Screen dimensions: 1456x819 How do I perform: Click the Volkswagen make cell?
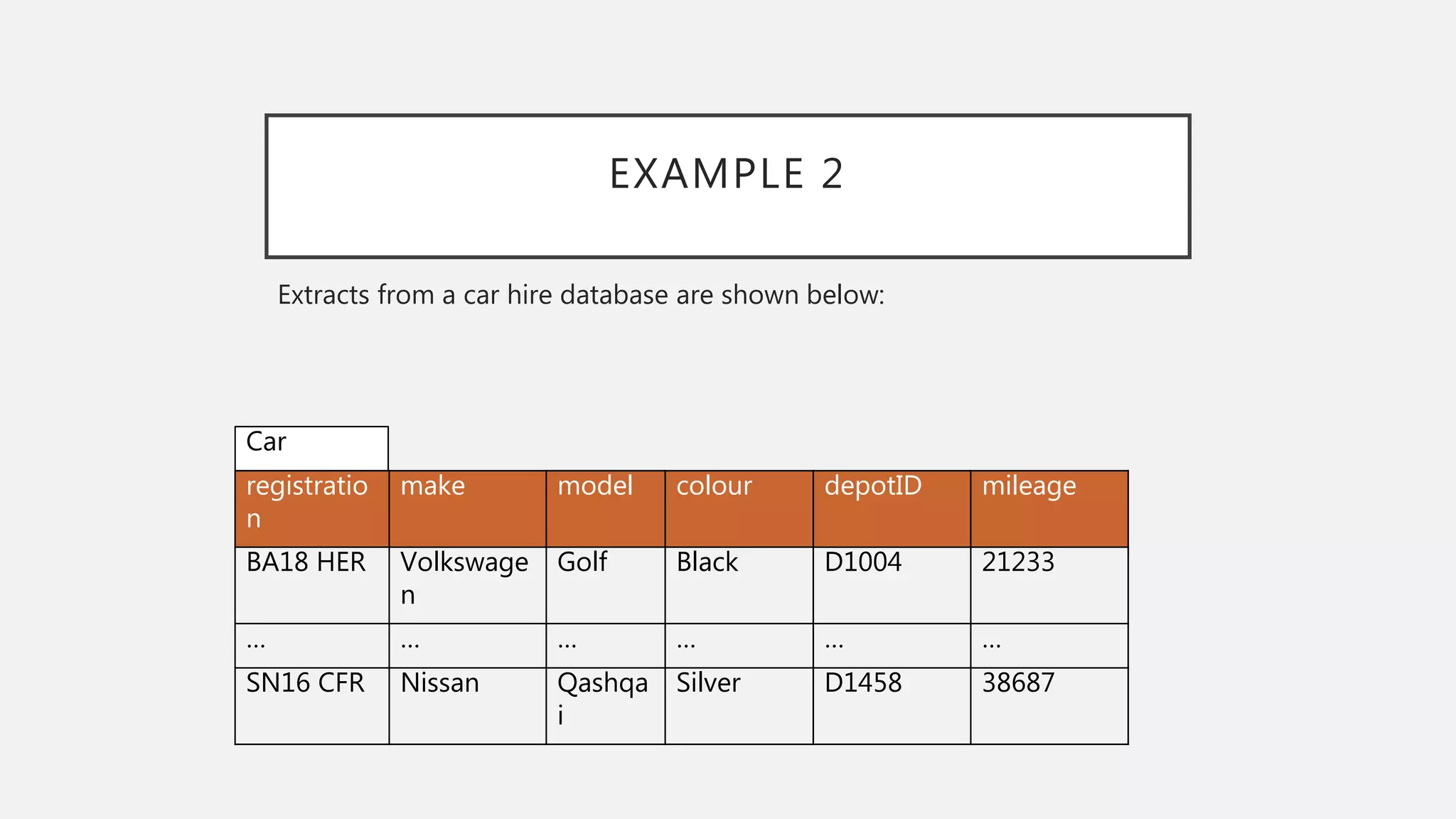[x=468, y=585]
